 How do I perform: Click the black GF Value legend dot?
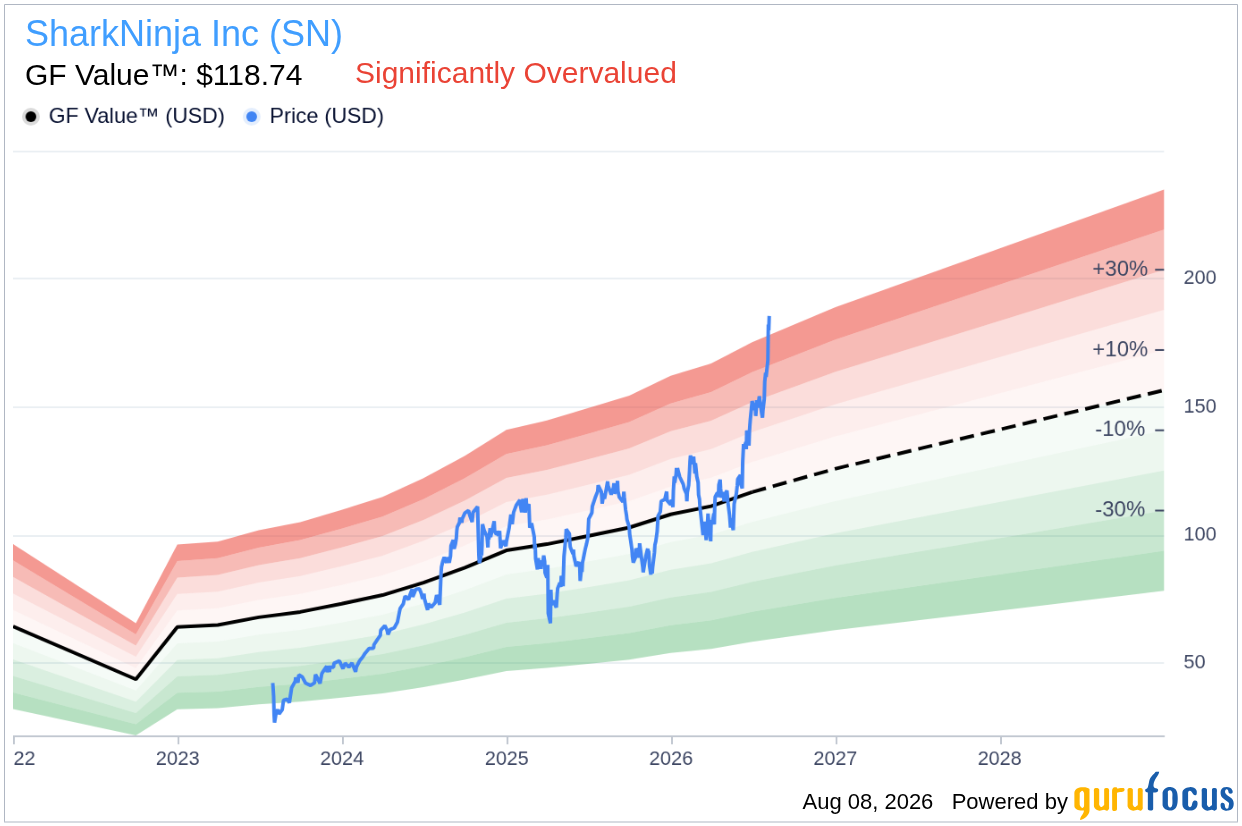click(31, 117)
